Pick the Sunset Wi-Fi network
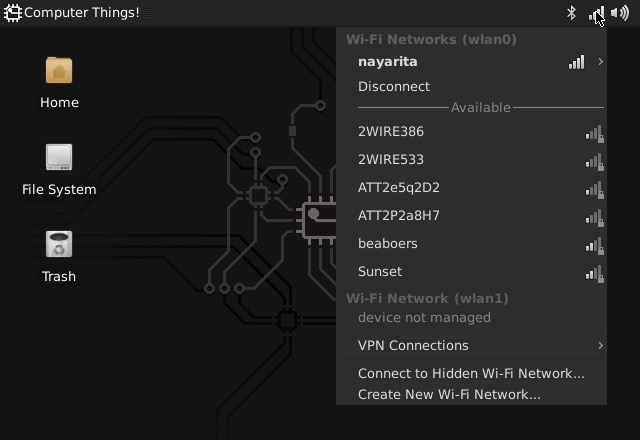The height and width of the screenshot is (440, 640). pyautogui.click(x=380, y=272)
